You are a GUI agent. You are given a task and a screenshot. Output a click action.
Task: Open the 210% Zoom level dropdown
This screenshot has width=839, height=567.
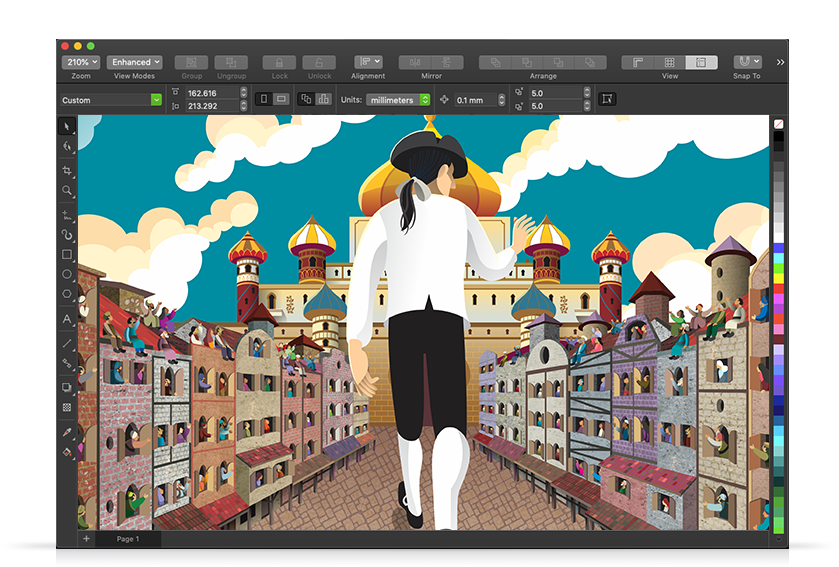pyautogui.click(x=81, y=62)
